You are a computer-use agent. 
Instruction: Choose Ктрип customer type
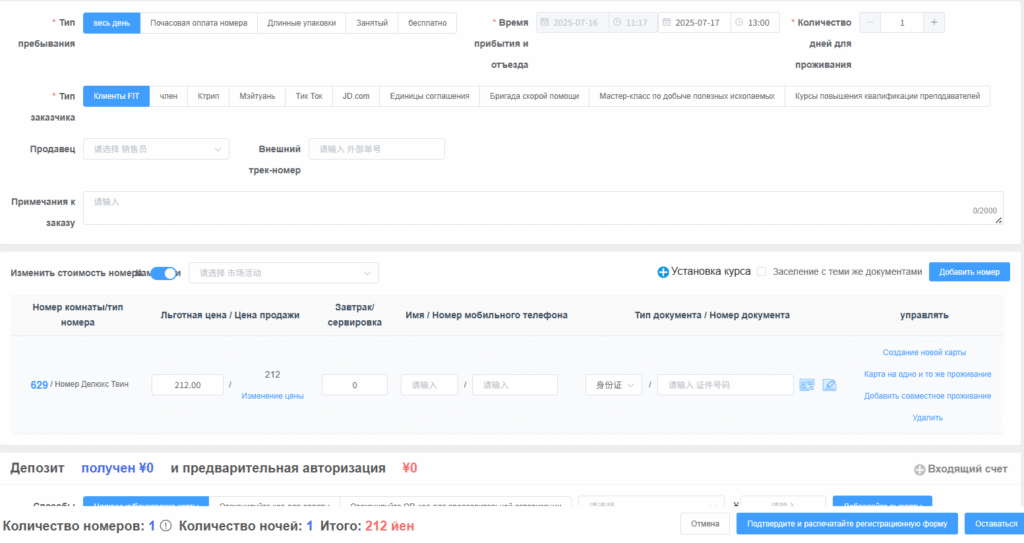[x=208, y=96]
